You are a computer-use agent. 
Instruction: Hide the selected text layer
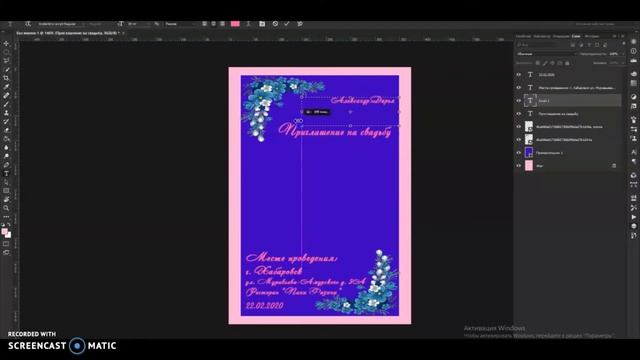click(x=519, y=100)
